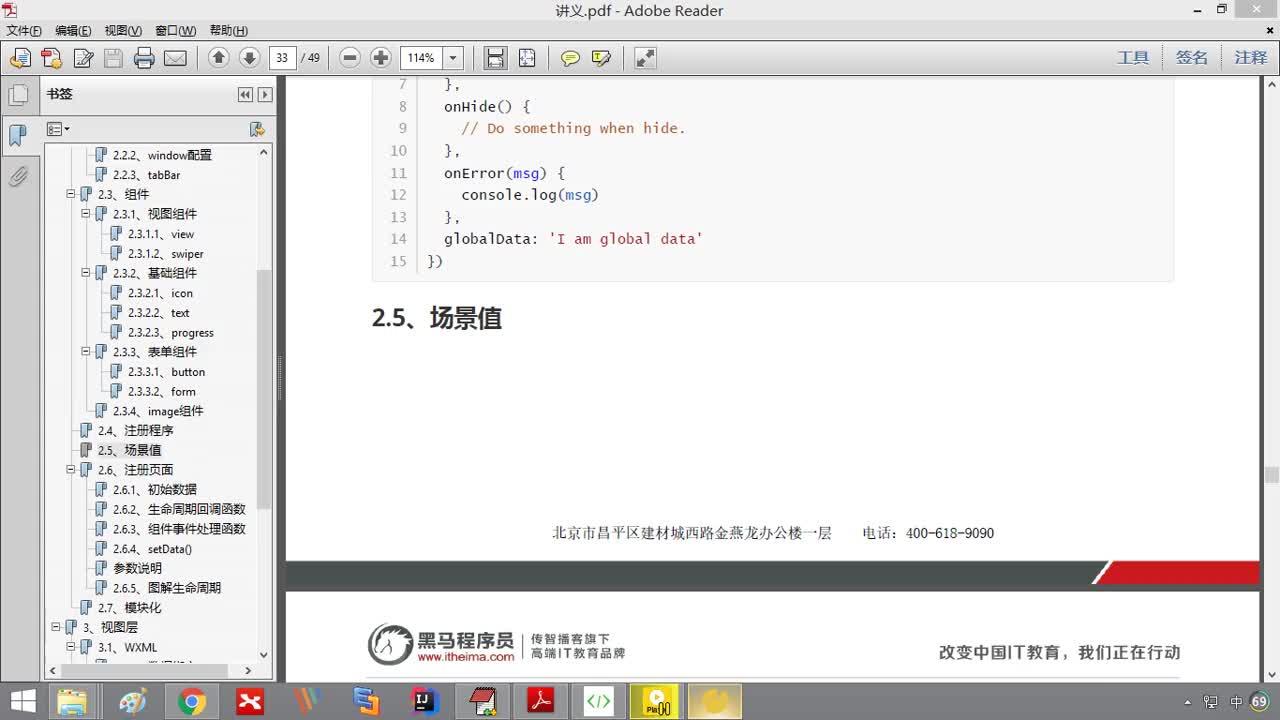Add a sticky note comment
1280x720 pixels.
click(x=570, y=58)
